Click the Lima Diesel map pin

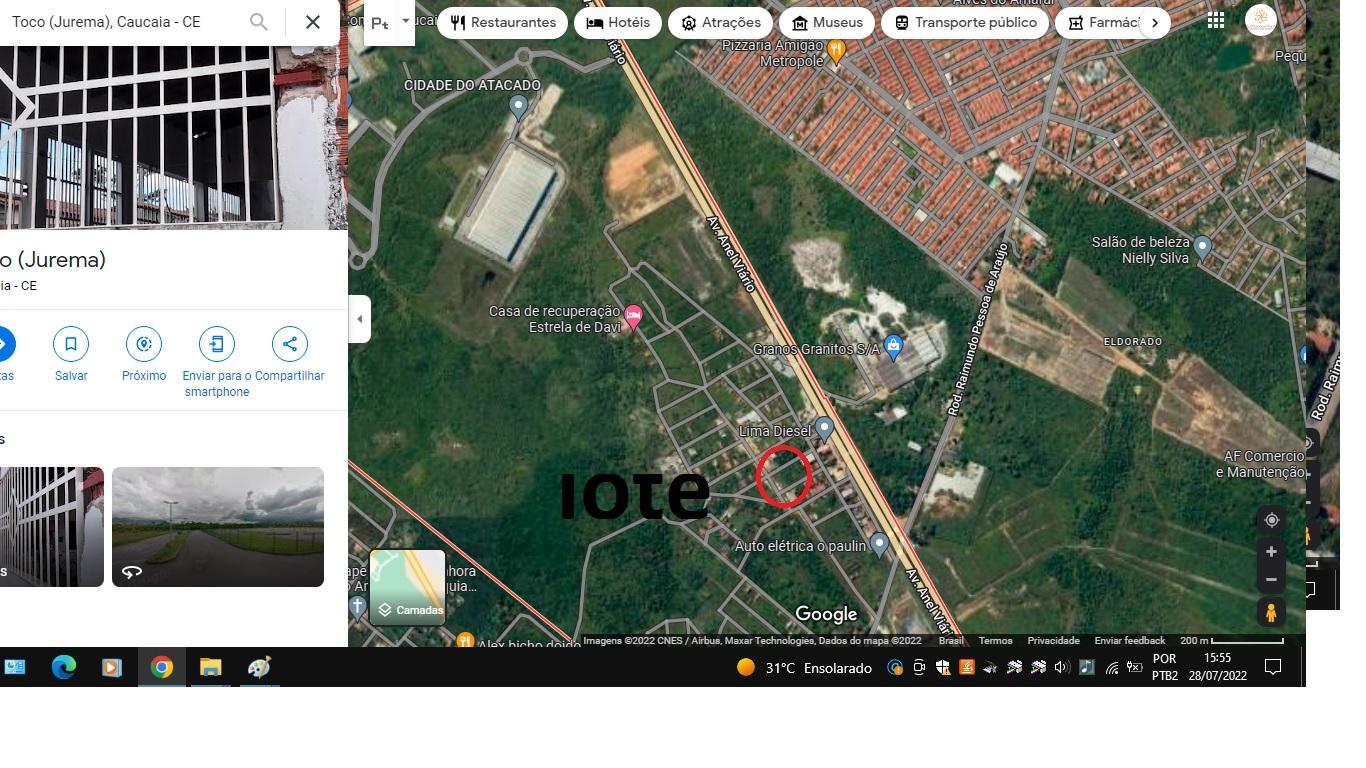pos(824,430)
